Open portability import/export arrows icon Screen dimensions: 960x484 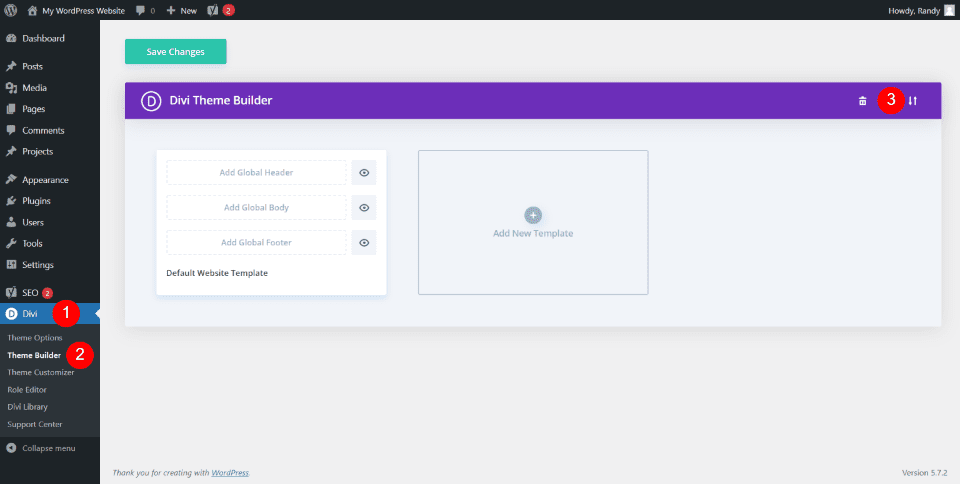tap(913, 101)
